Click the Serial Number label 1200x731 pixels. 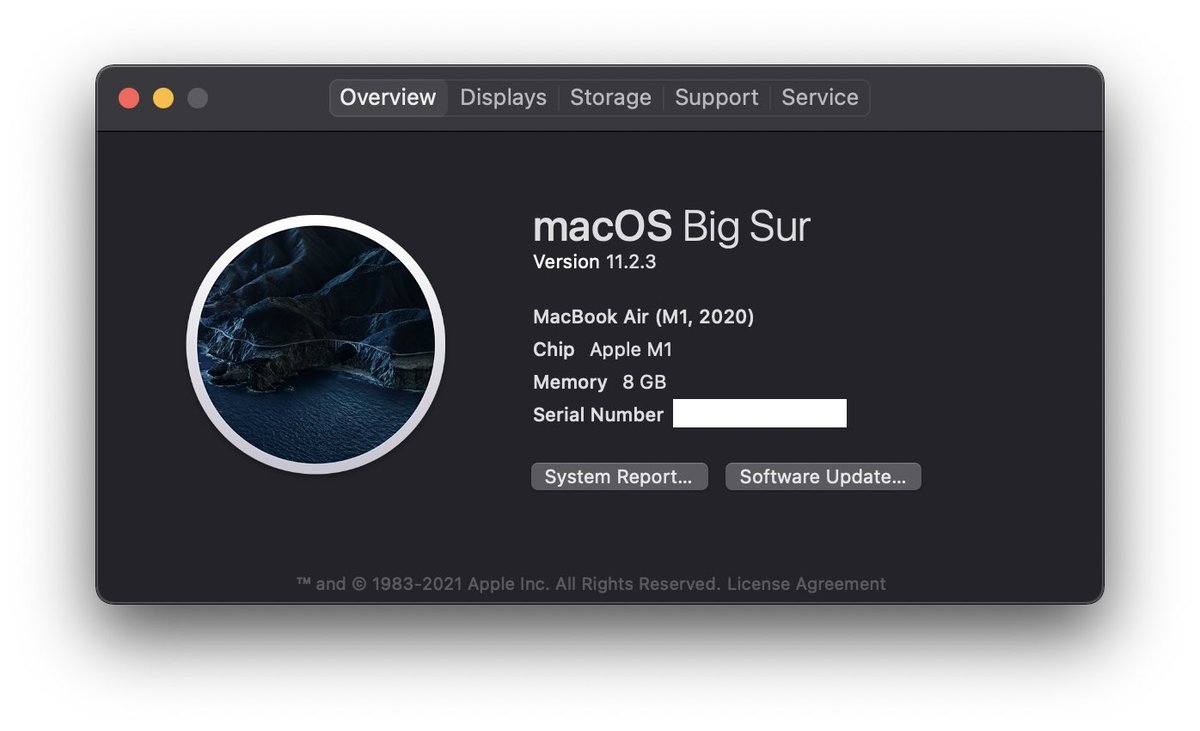pyautogui.click(x=598, y=415)
